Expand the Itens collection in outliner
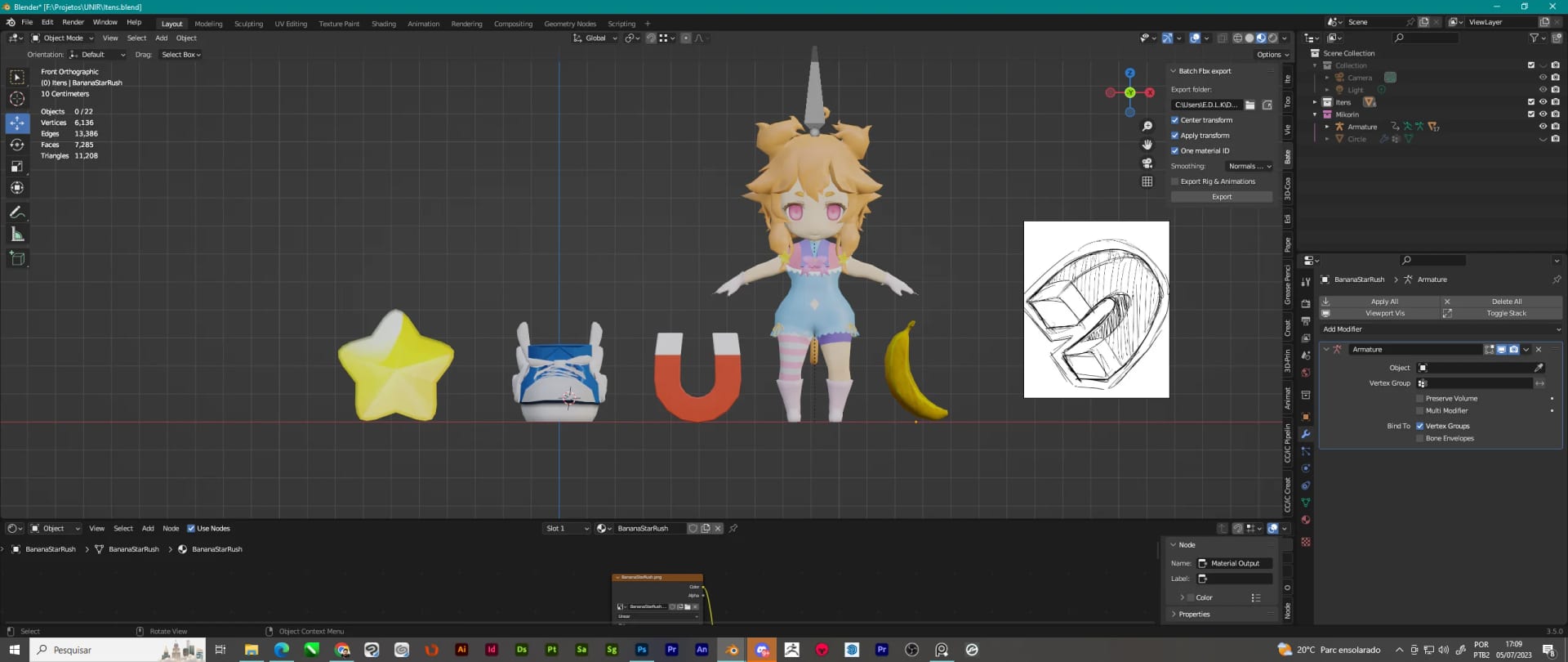This screenshot has height=662, width=1568. pos(1315,102)
